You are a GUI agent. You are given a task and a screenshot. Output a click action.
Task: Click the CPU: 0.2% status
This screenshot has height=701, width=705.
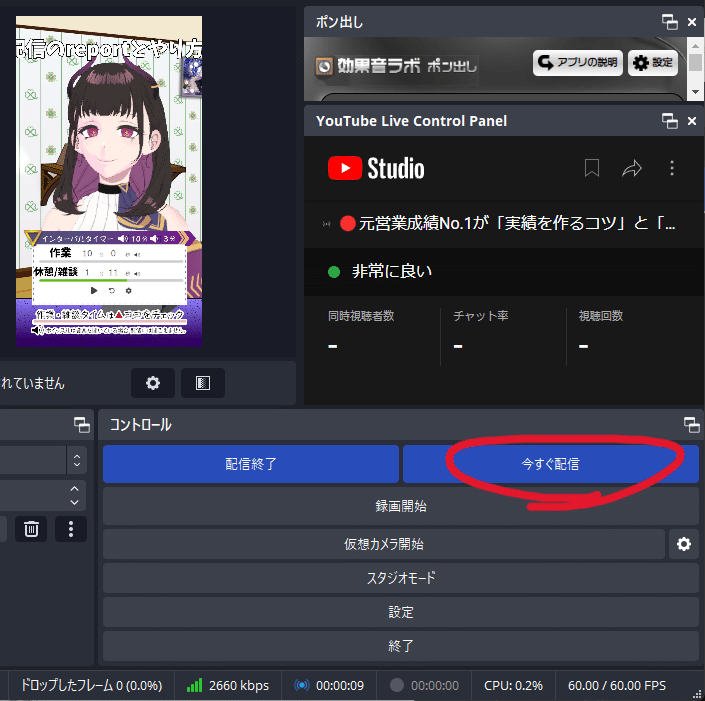click(513, 685)
